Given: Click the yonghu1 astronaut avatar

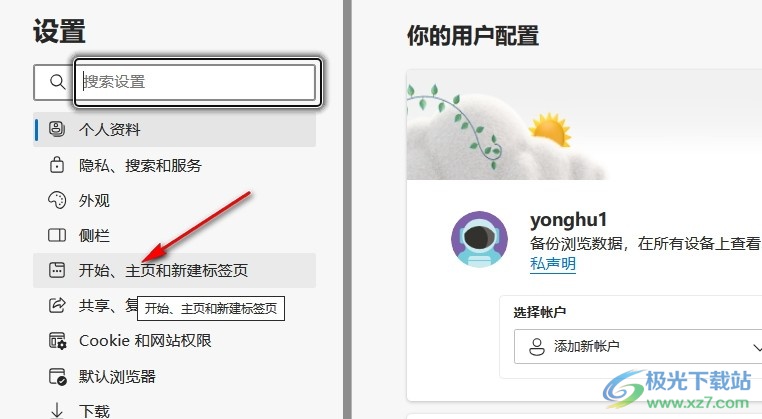Looking at the screenshot, I should click(479, 239).
